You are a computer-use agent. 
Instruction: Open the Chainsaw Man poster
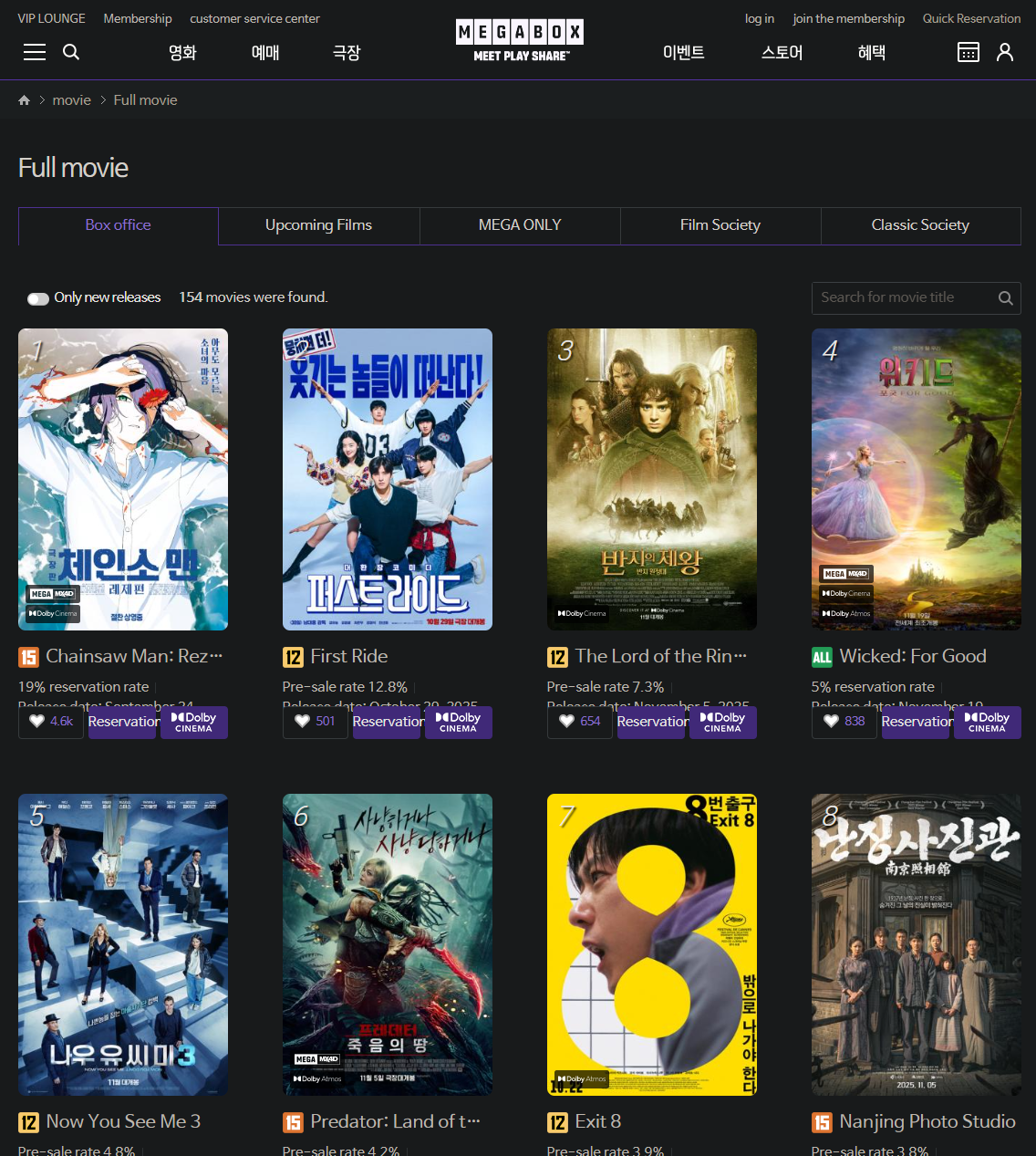tap(123, 479)
